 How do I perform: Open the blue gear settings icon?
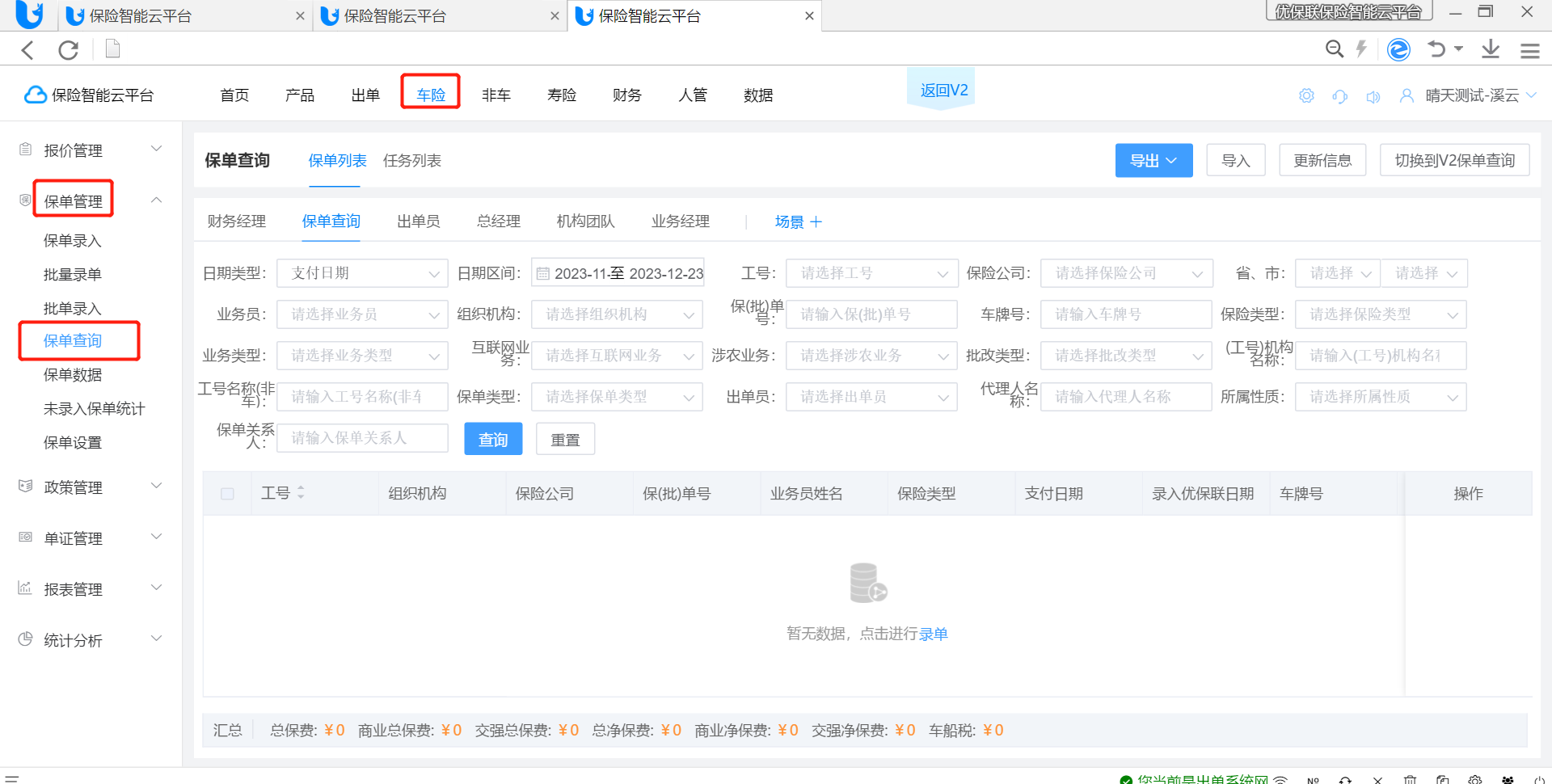click(1306, 96)
